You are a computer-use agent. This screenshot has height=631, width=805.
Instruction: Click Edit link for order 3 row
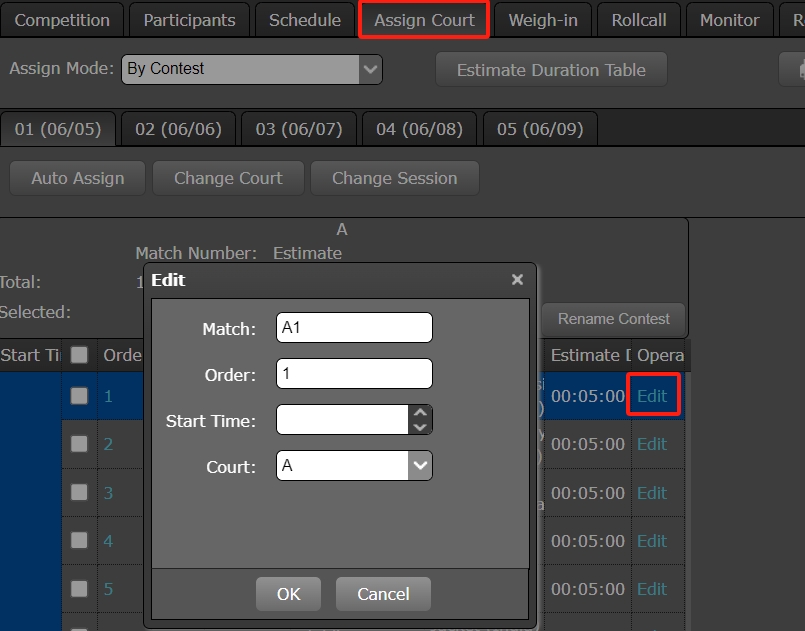pos(652,493)
